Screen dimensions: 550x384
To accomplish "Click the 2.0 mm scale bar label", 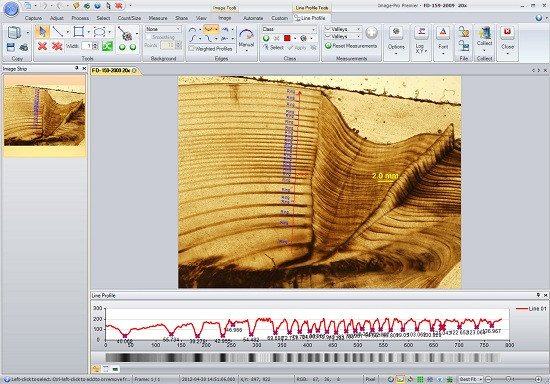I will coord(385,176).
